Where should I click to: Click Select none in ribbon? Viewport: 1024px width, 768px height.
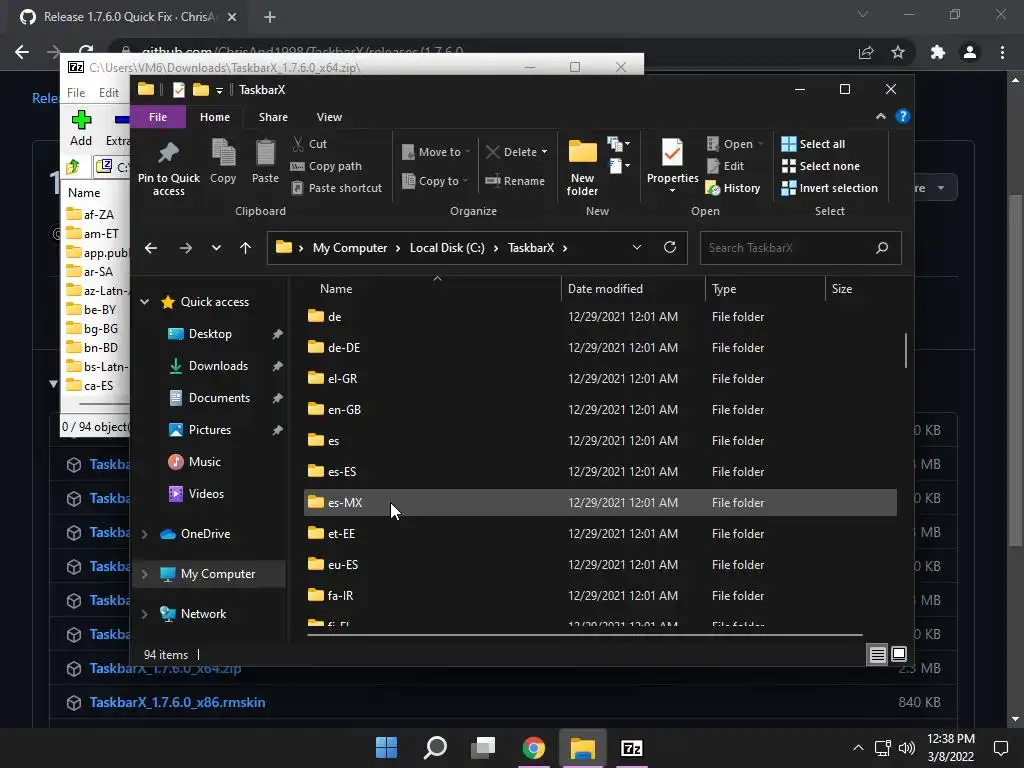point(820,166)
